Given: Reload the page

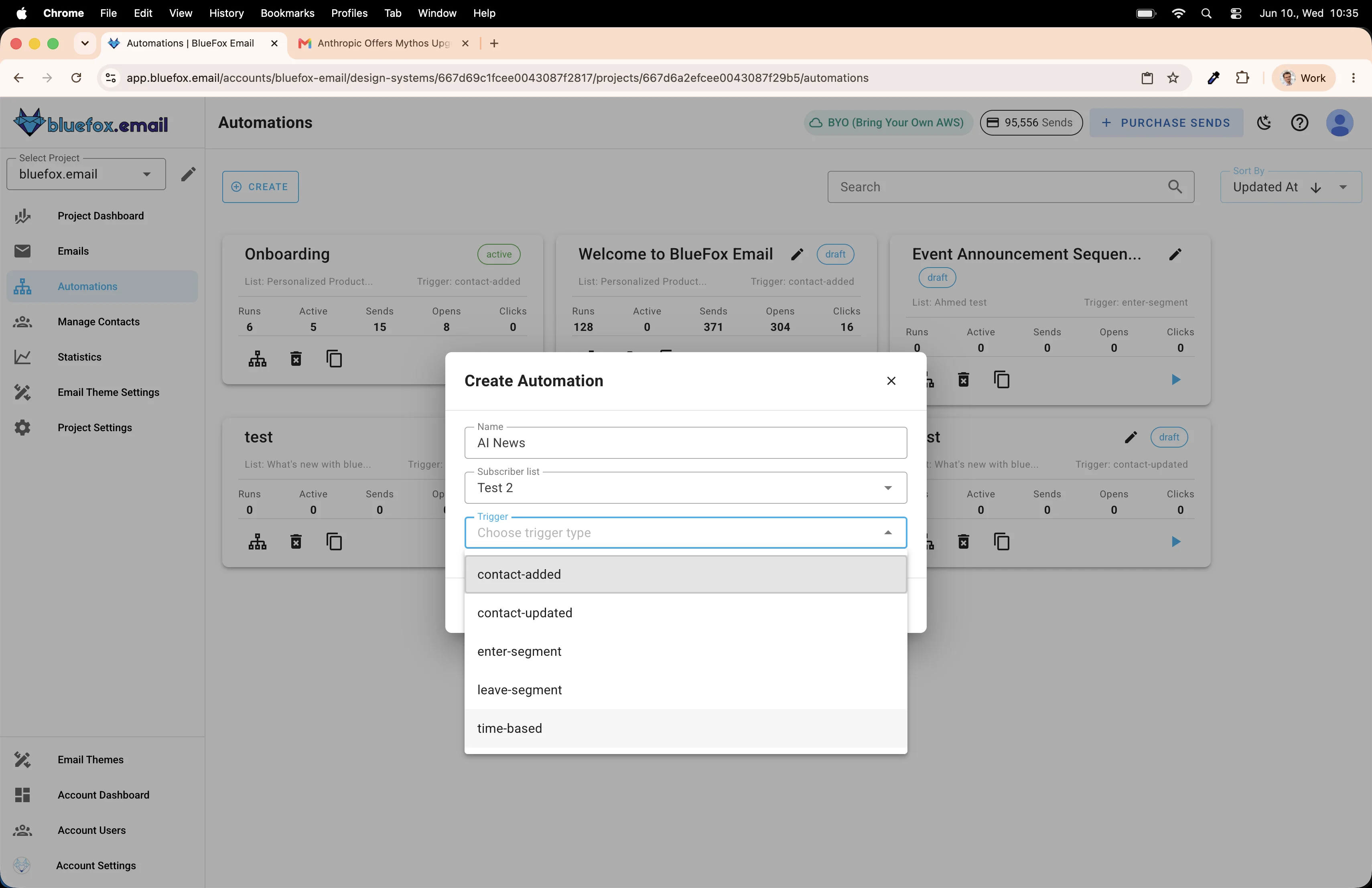Looking at the screenshot, I should point(76,78).
